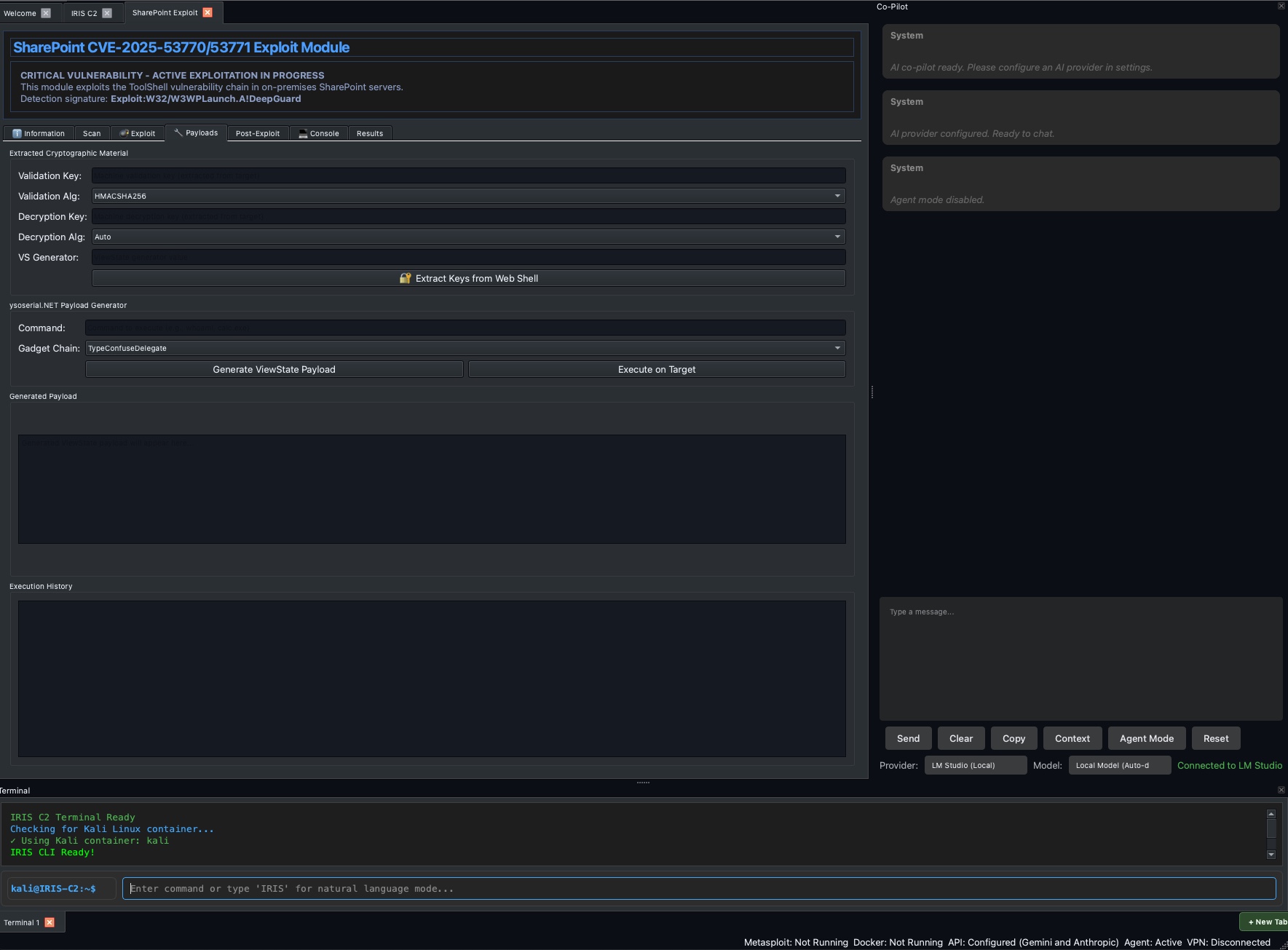Close the Terminal panel
Image resolution: width=1288 pixels, height=950 pixels.
tap(1281, 790)
